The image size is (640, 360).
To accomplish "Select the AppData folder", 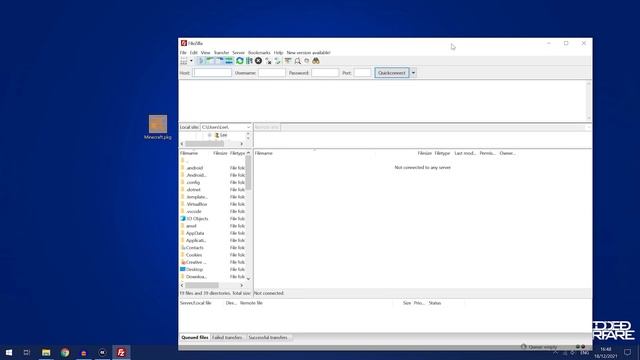I will pos(195,233).
